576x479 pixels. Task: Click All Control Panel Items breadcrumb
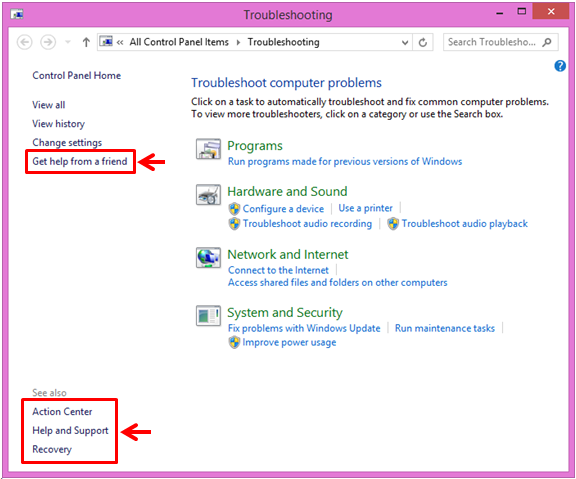pyautogui.click(x=179, y=42)
